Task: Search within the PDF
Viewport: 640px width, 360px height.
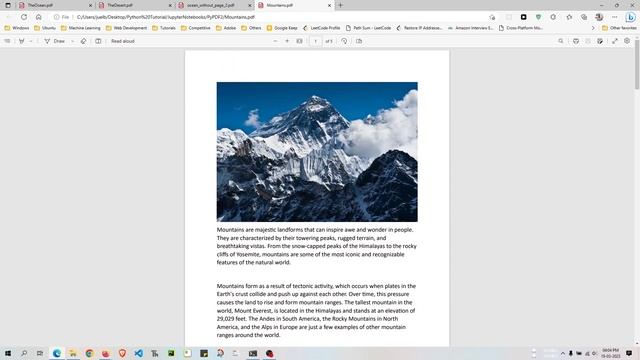Action: point(561,41)
